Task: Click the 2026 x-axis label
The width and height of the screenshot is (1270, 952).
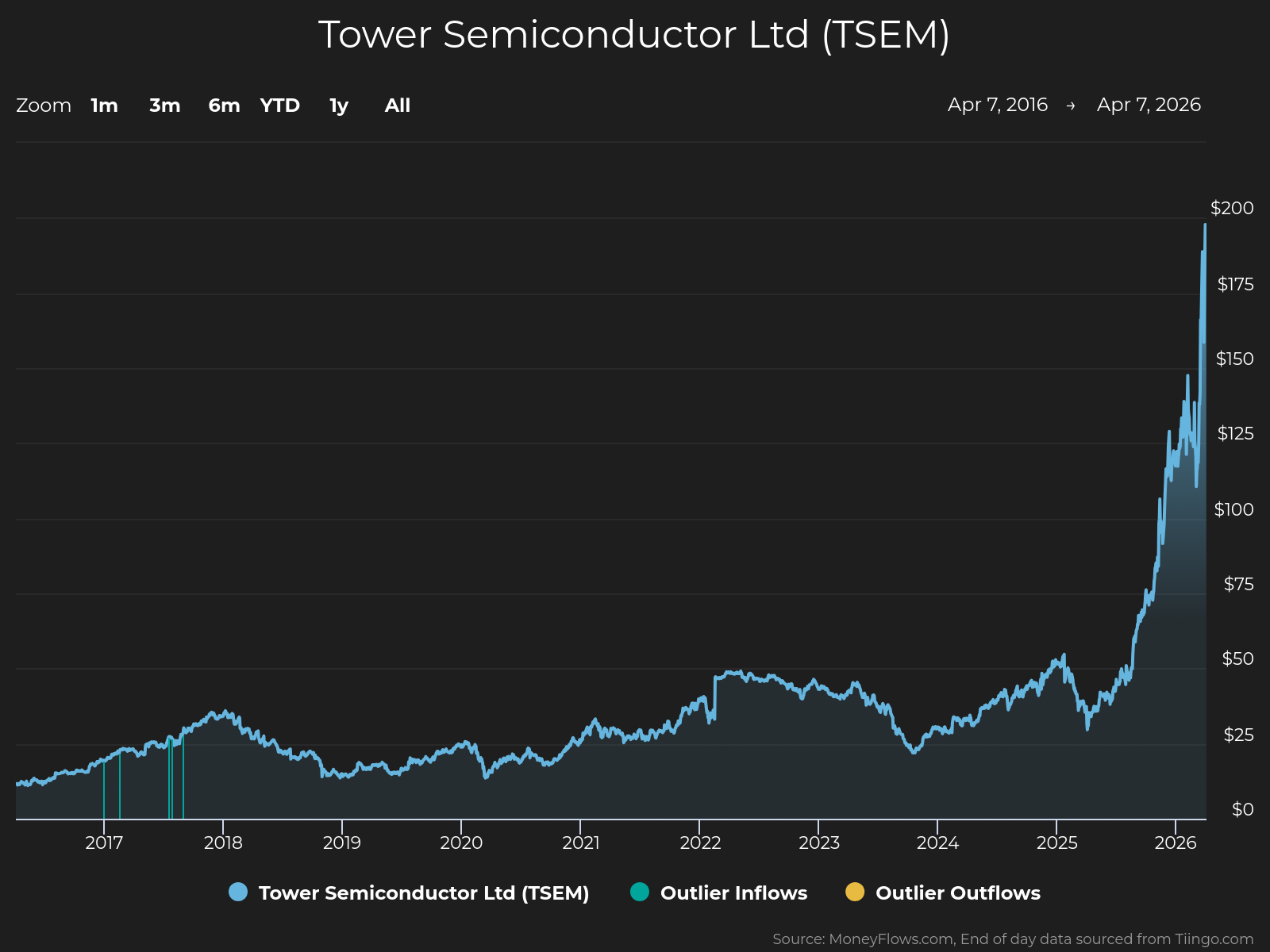Action: click(1176, 843)
